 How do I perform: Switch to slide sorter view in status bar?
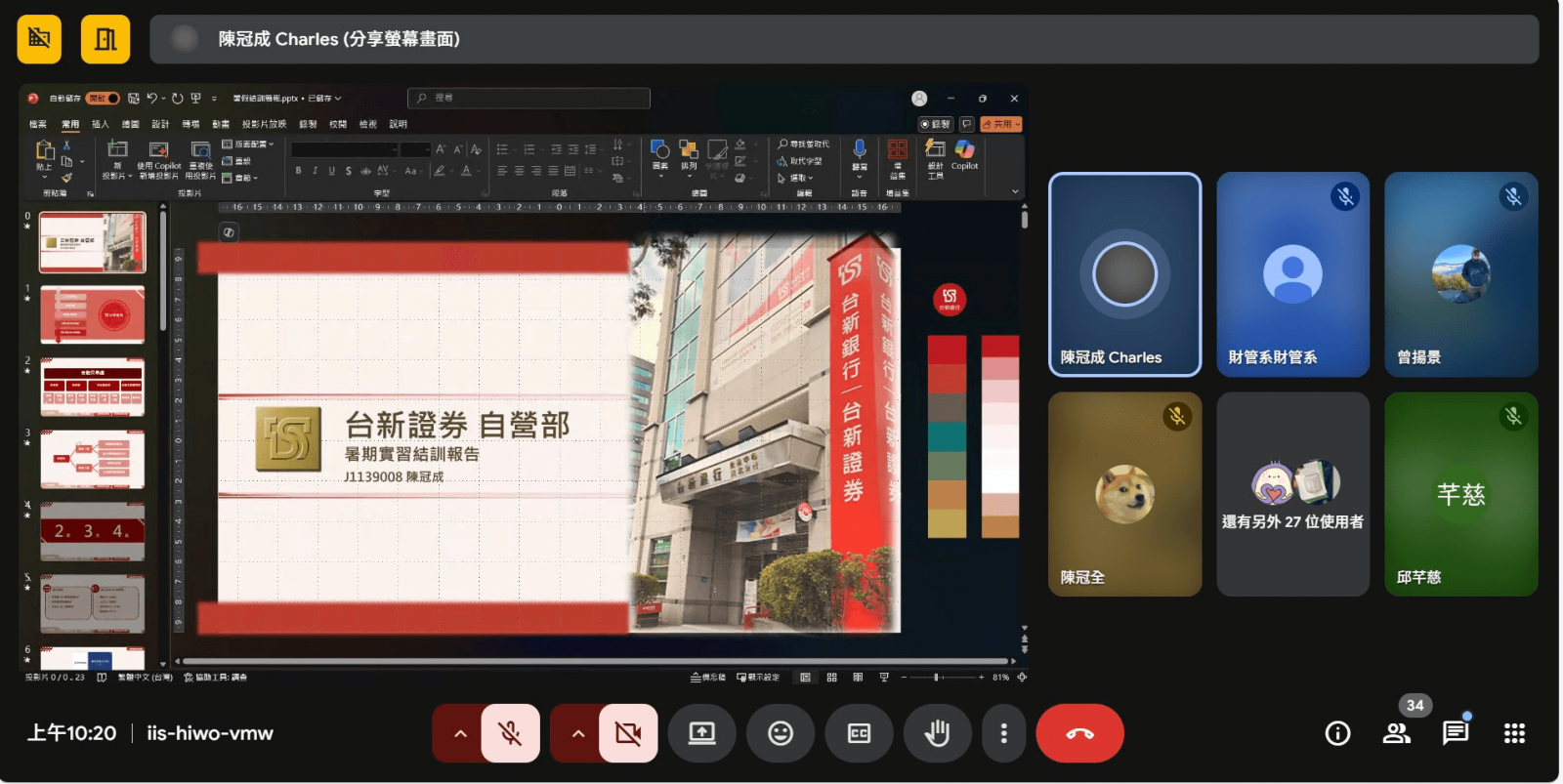point(831,677)
